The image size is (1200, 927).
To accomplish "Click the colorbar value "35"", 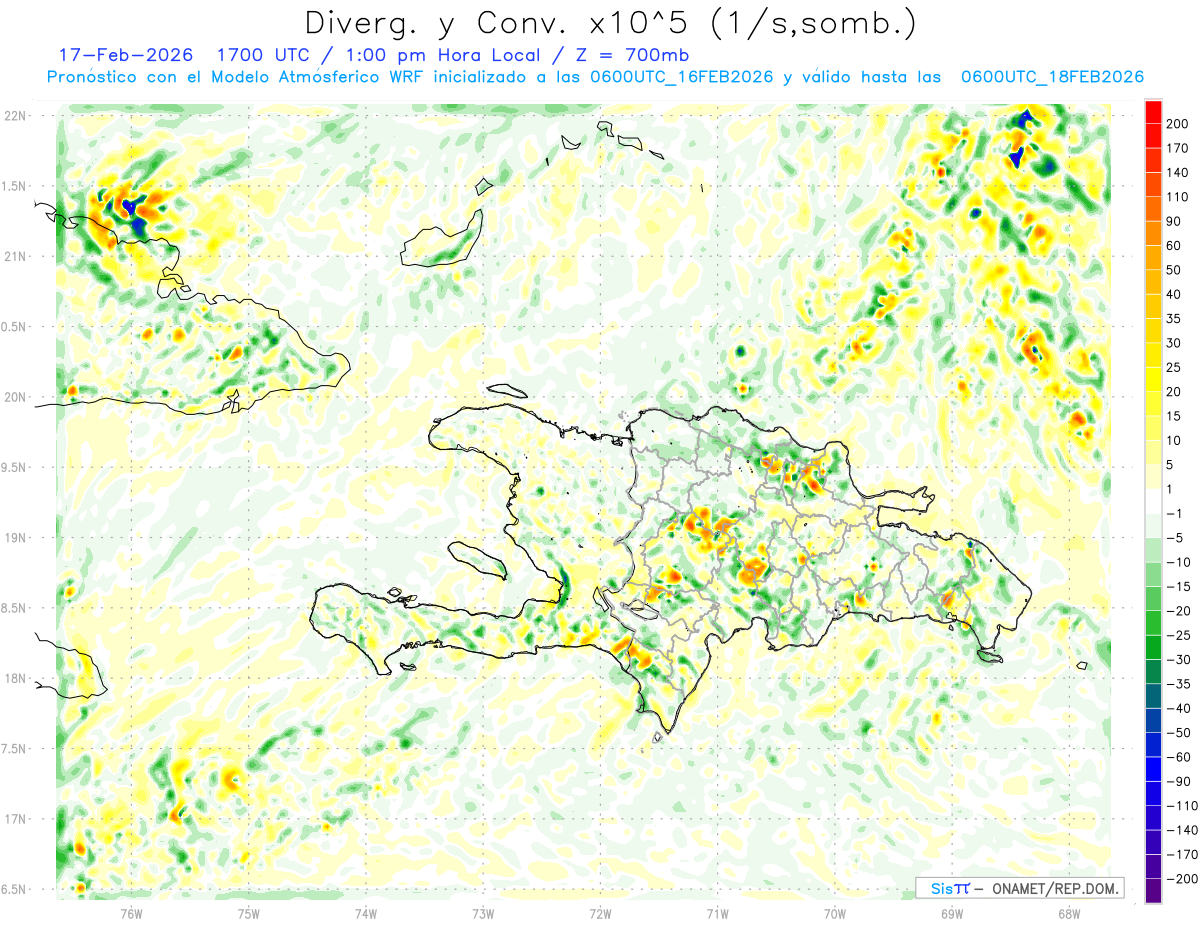I will [x=1174, y=319].
